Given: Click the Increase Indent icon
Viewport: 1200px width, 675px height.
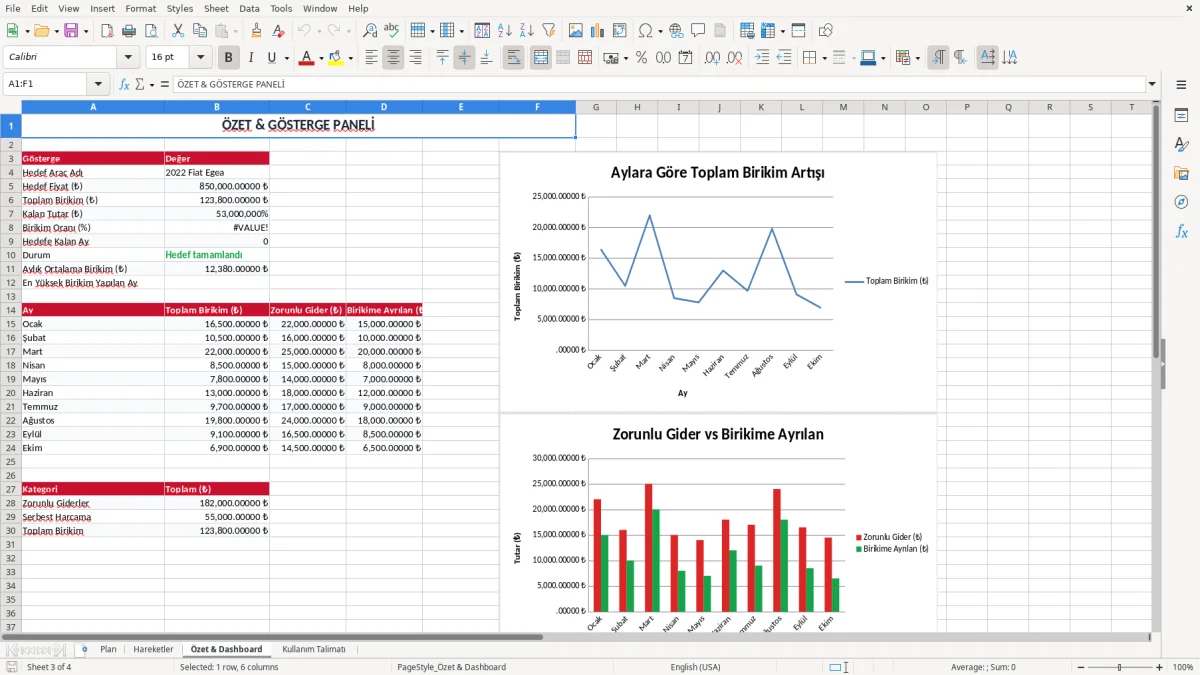Looking at the screenshot, I should click(762, 58).
